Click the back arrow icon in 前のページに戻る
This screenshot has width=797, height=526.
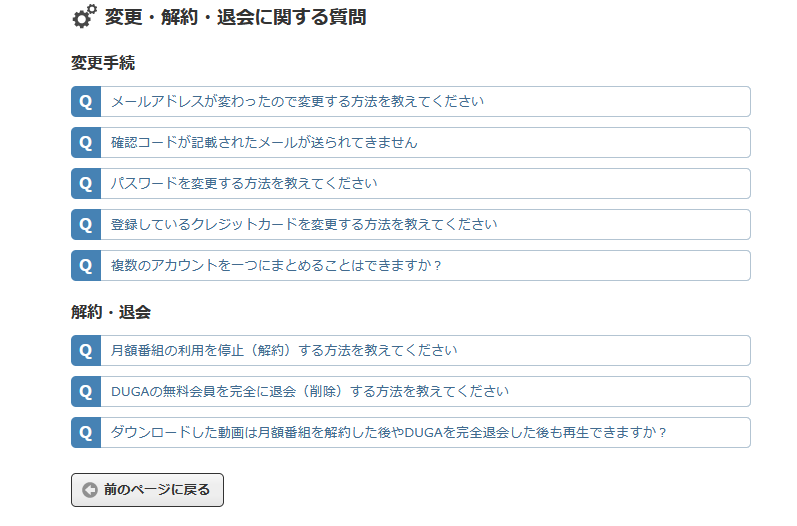click(x=90, y=490)
